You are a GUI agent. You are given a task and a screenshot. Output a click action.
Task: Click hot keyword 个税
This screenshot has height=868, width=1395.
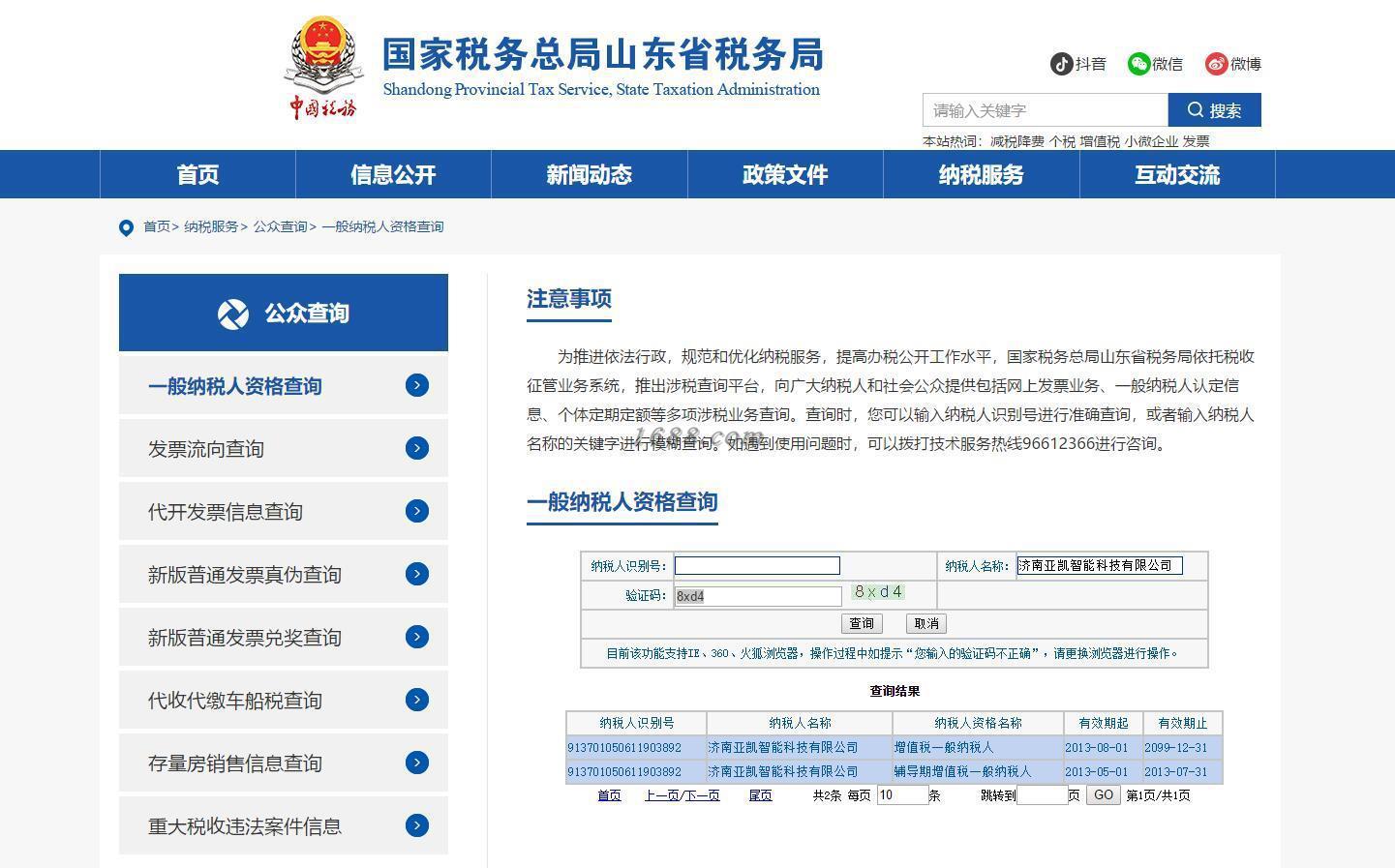click(1063, 141)
